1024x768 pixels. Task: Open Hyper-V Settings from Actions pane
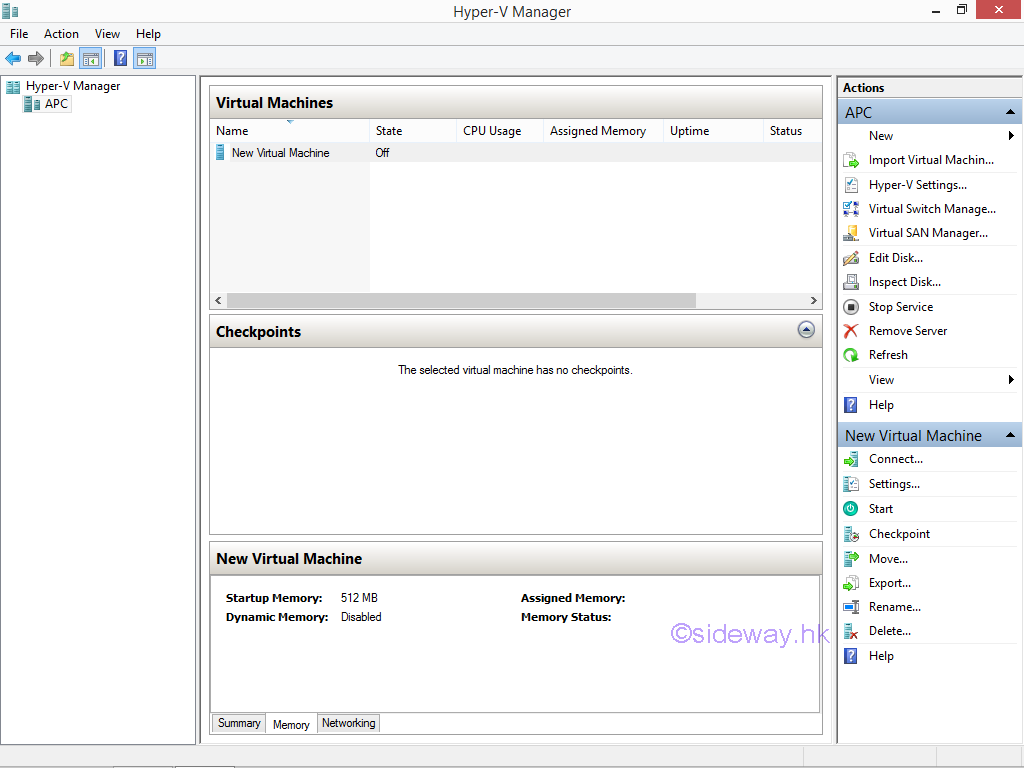[x=917, y=185]
